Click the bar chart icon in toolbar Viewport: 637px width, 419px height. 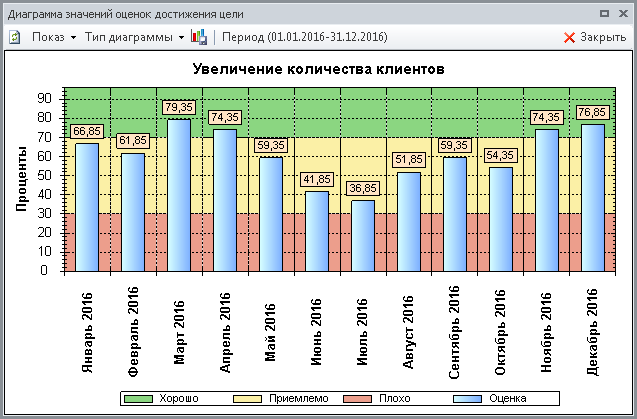pos(200,37)
